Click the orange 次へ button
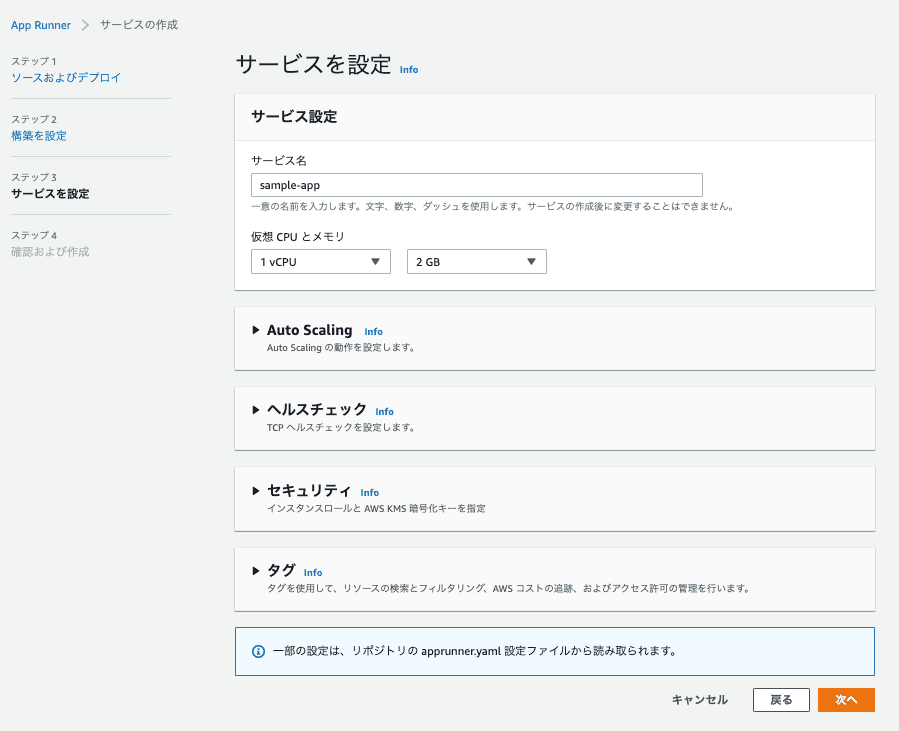Viewport: 899px width, 731px height. coord(846,700)
